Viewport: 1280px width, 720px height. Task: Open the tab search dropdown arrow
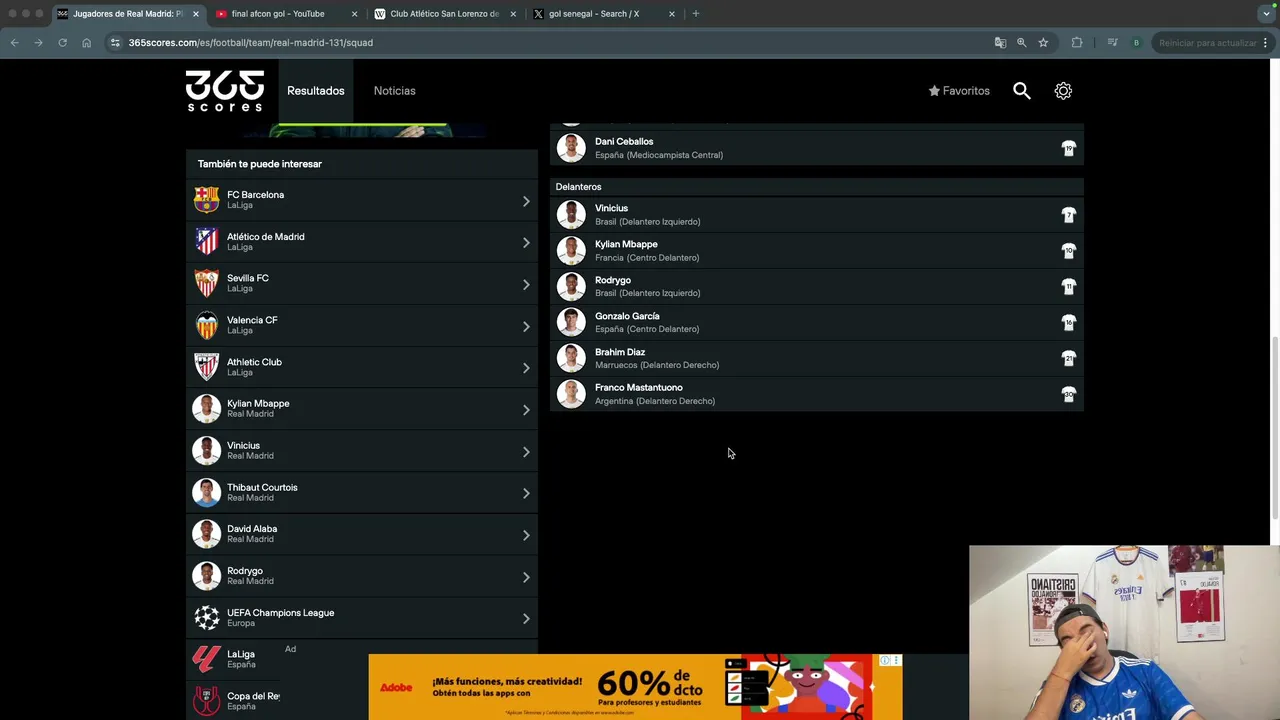1266,14
